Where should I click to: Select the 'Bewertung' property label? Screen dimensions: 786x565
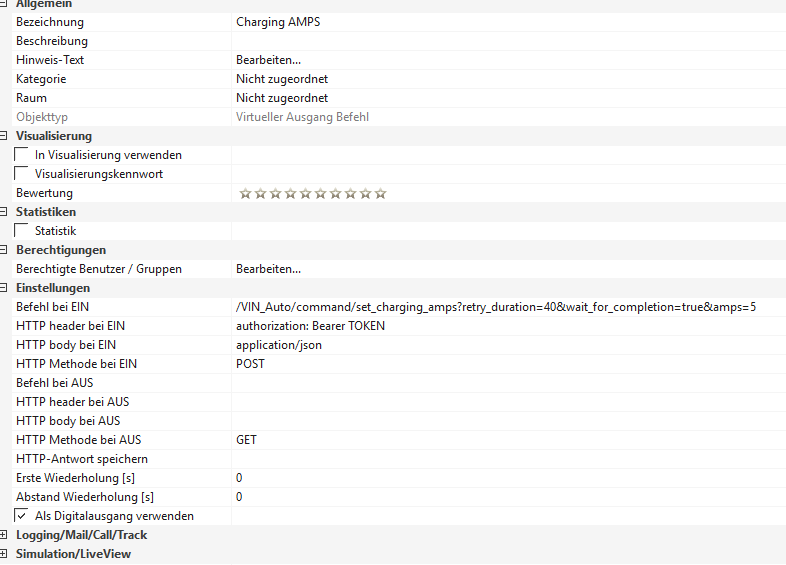pos(44,194)
